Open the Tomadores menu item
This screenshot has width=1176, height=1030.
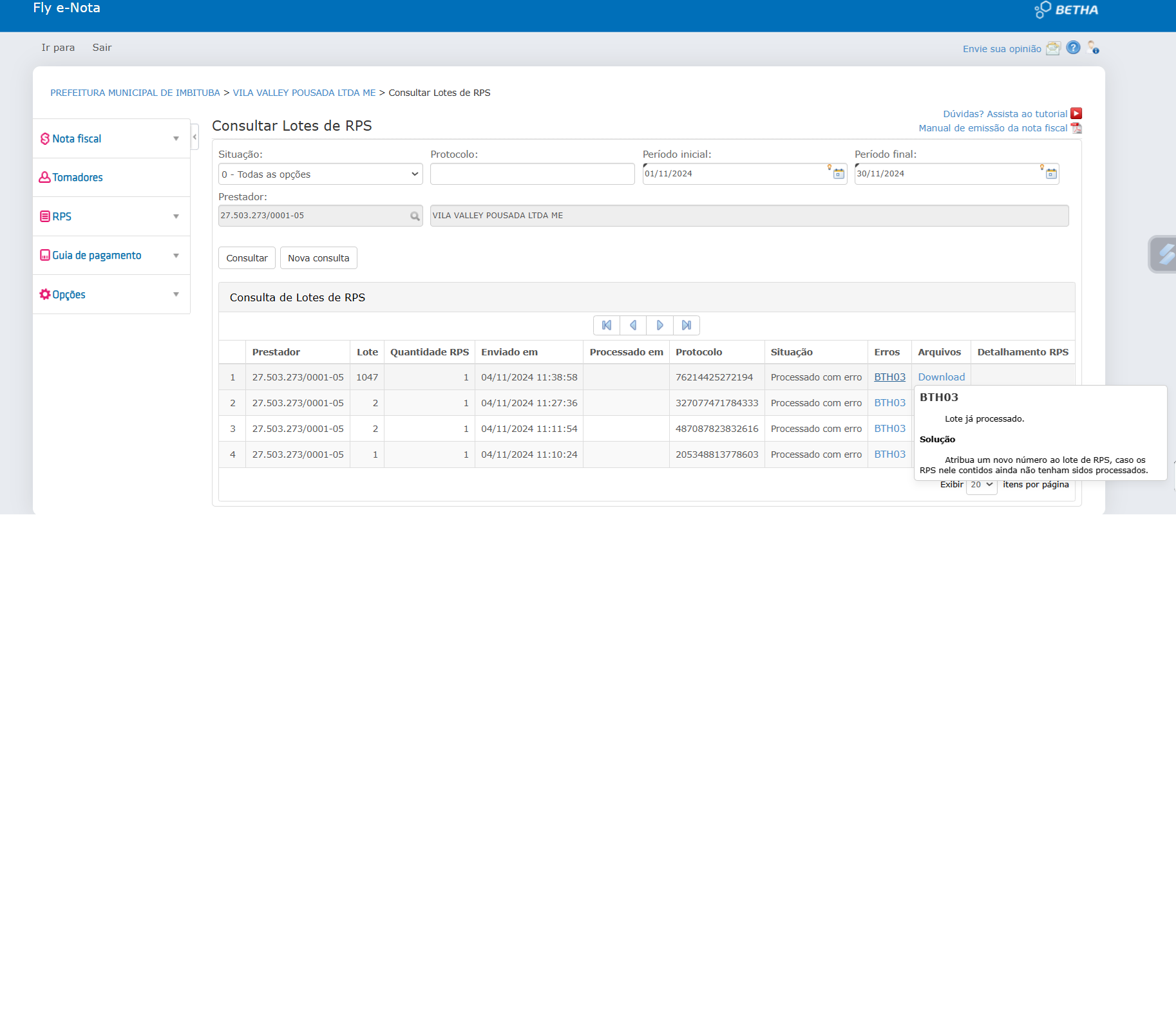tap(77, 178)
